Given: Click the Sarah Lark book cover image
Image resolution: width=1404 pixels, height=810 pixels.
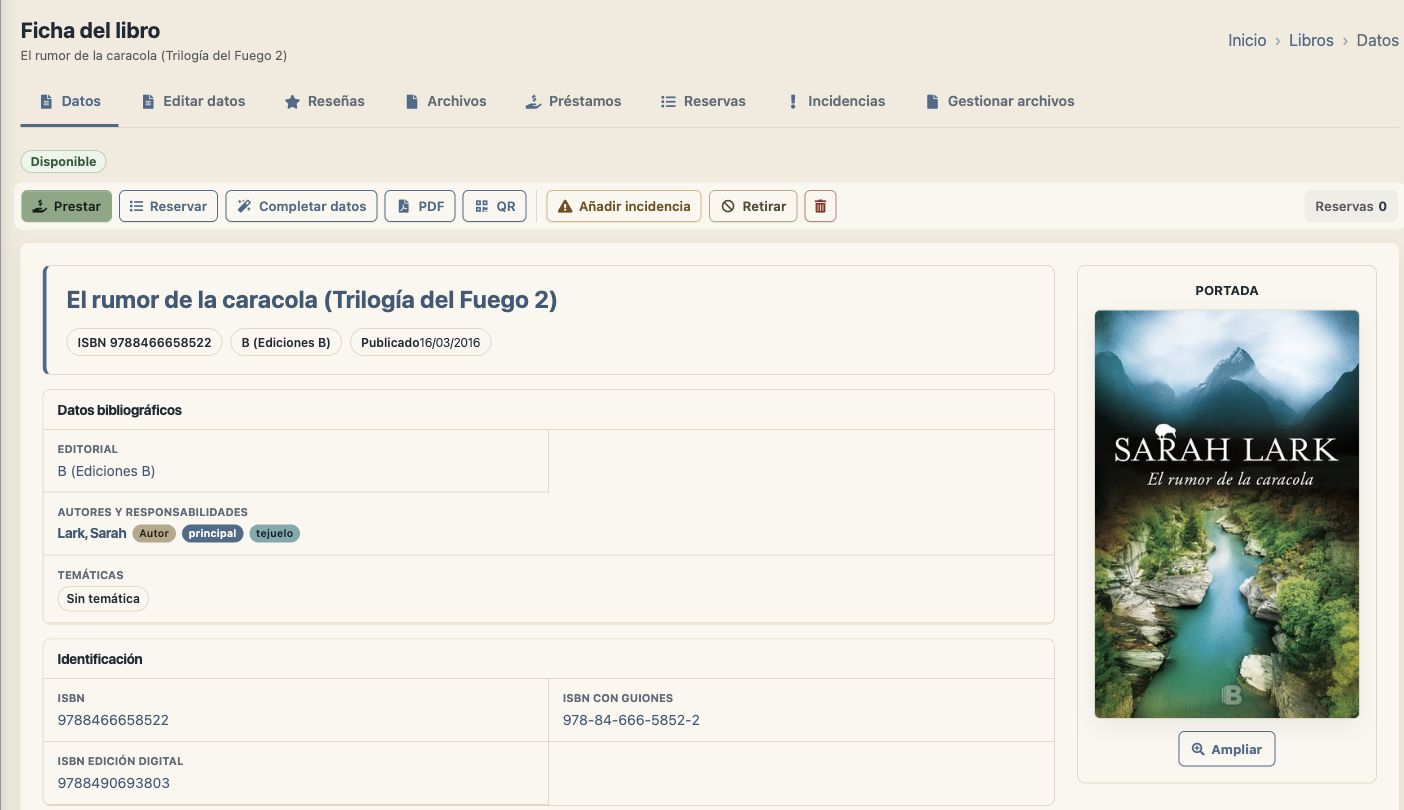Looking at the screenshot, I should tap(1227, 514).
